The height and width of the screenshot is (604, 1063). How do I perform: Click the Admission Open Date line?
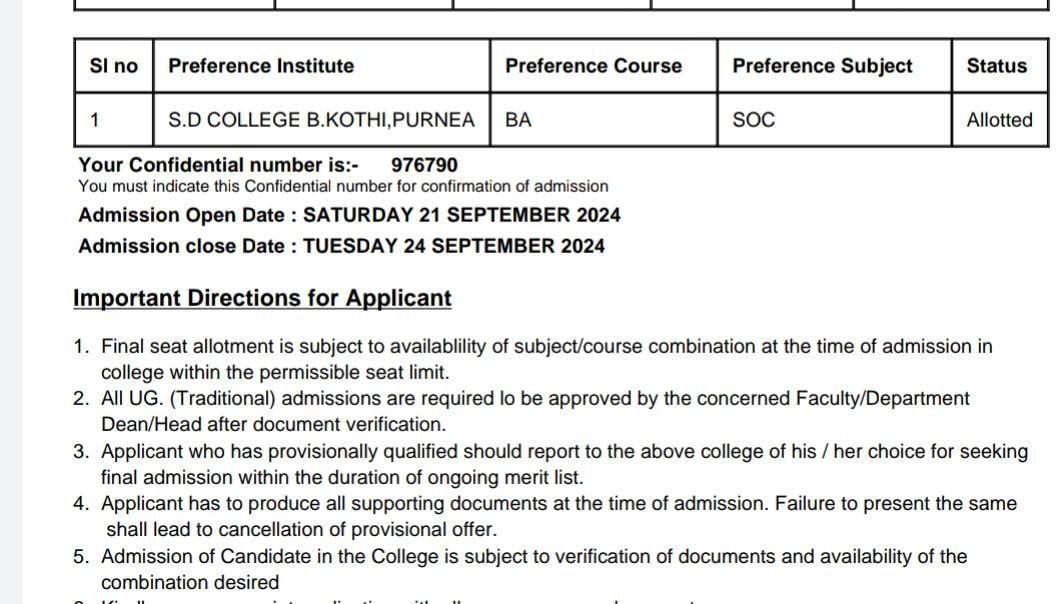coord(349,215)
